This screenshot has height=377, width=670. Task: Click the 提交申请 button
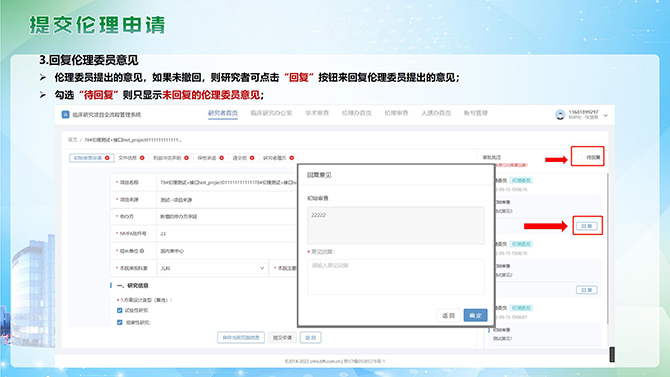tap(282, 338)
